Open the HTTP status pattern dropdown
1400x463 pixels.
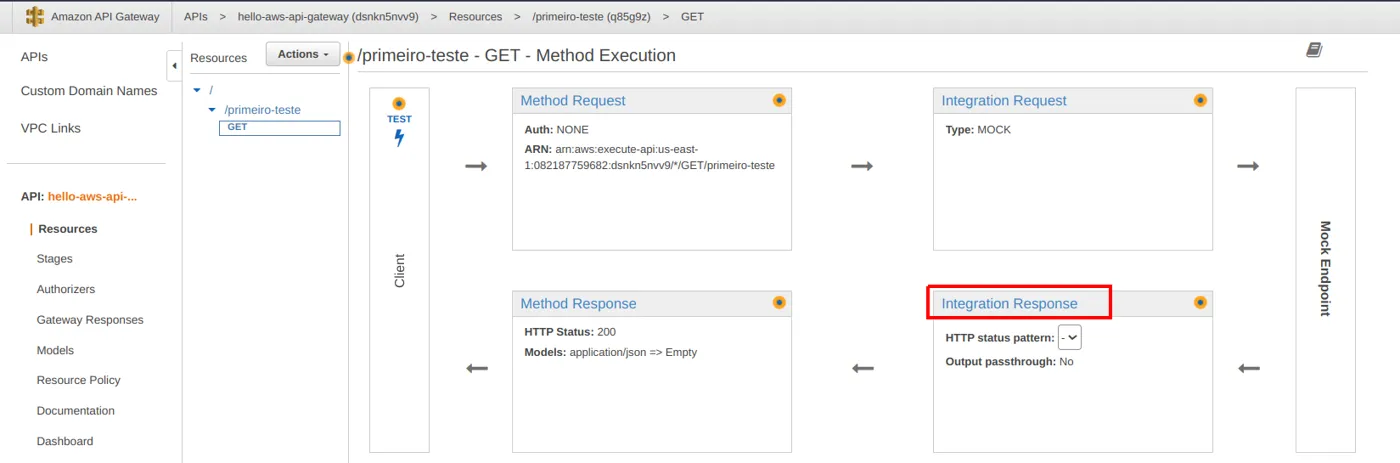click(x=1070, y=338)
